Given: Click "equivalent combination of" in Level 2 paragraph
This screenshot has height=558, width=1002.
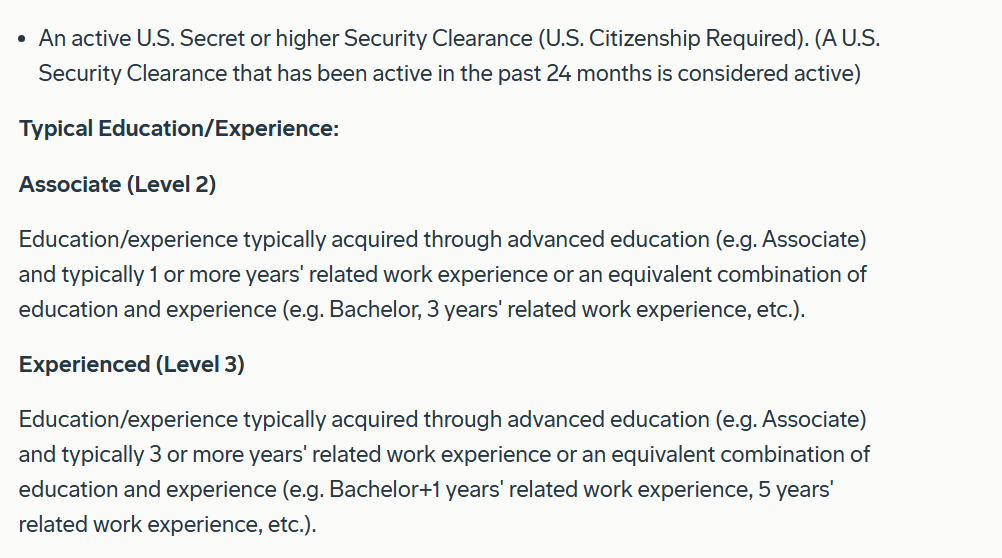Looking at the screenshot, I should pos(737,274).
